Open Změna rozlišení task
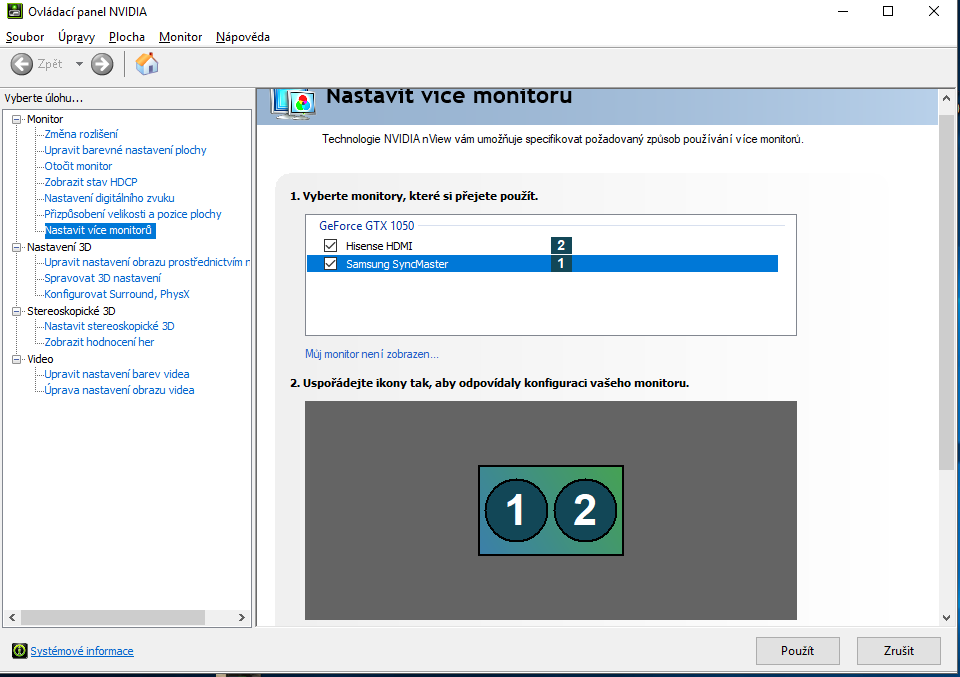 [x=81, y=134]
